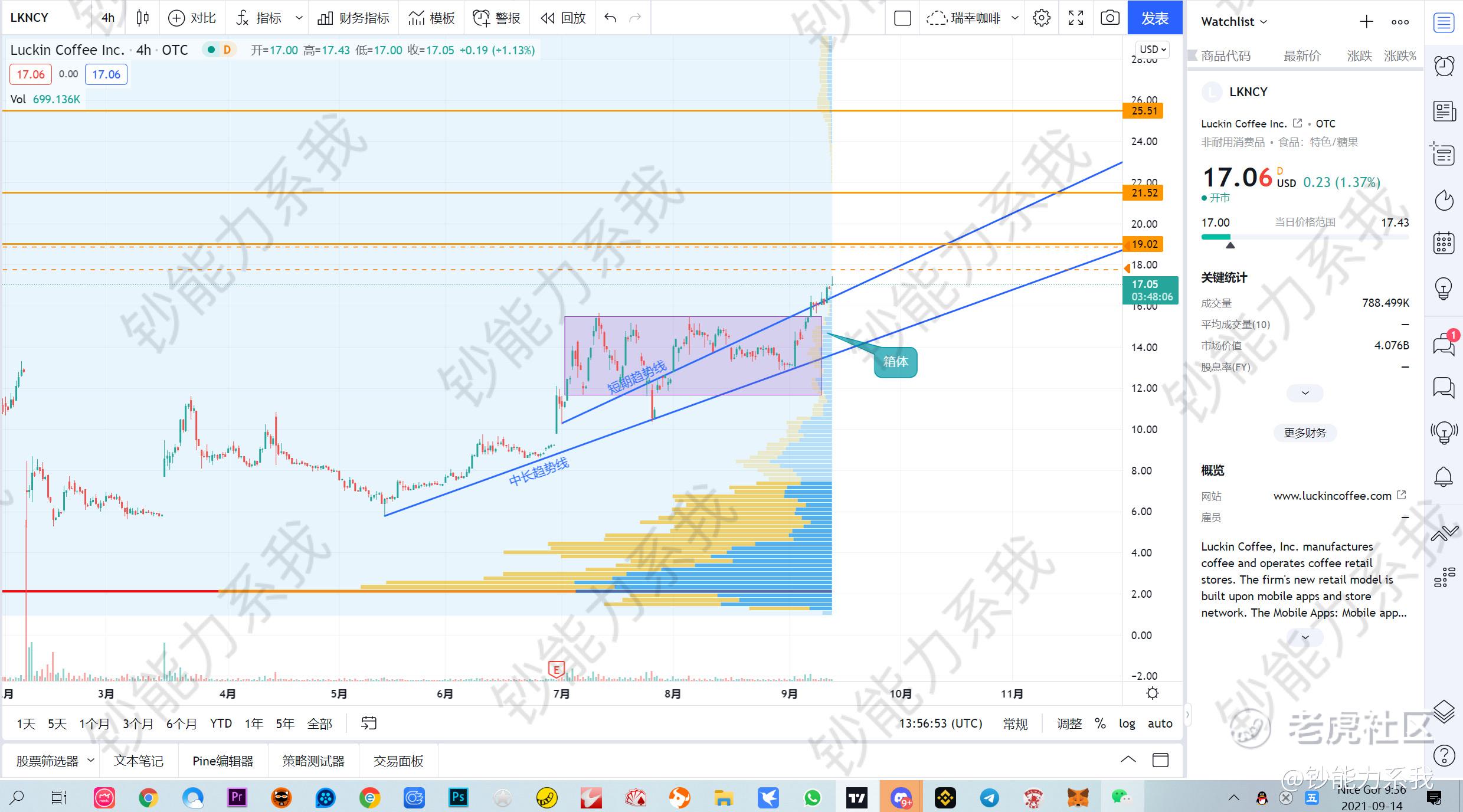Toggle log scale on price axis
Screen dimensions: 1463x812
pos(1127,723)
